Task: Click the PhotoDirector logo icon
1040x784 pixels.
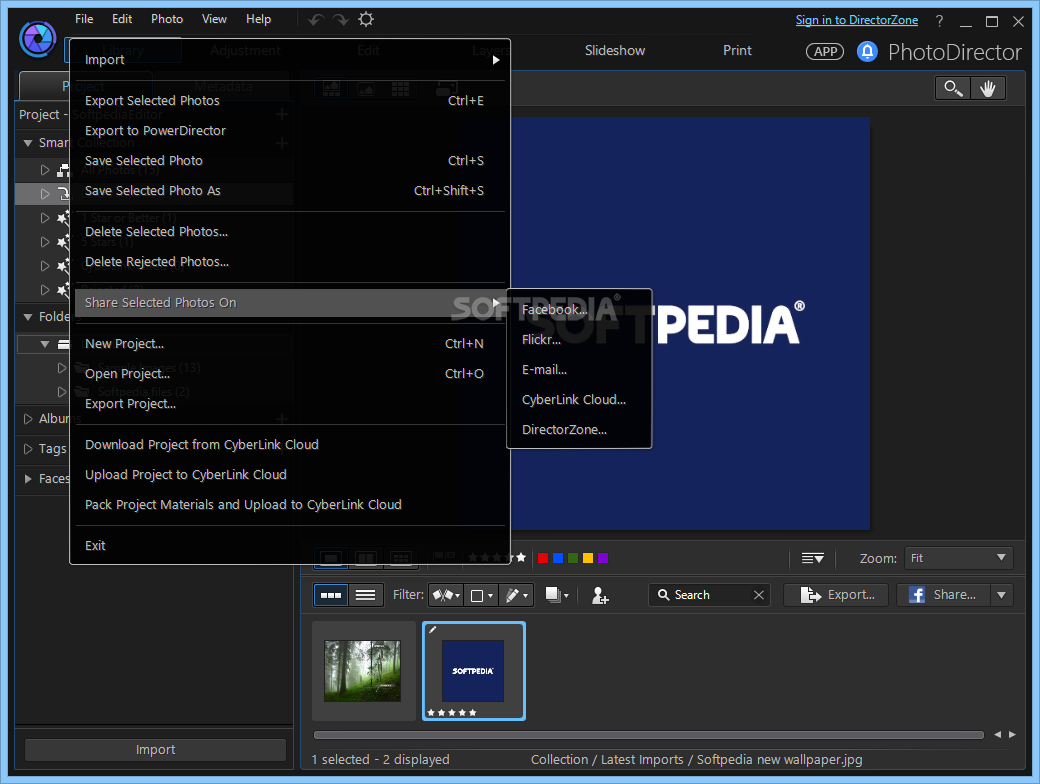Action: (38, 39)
